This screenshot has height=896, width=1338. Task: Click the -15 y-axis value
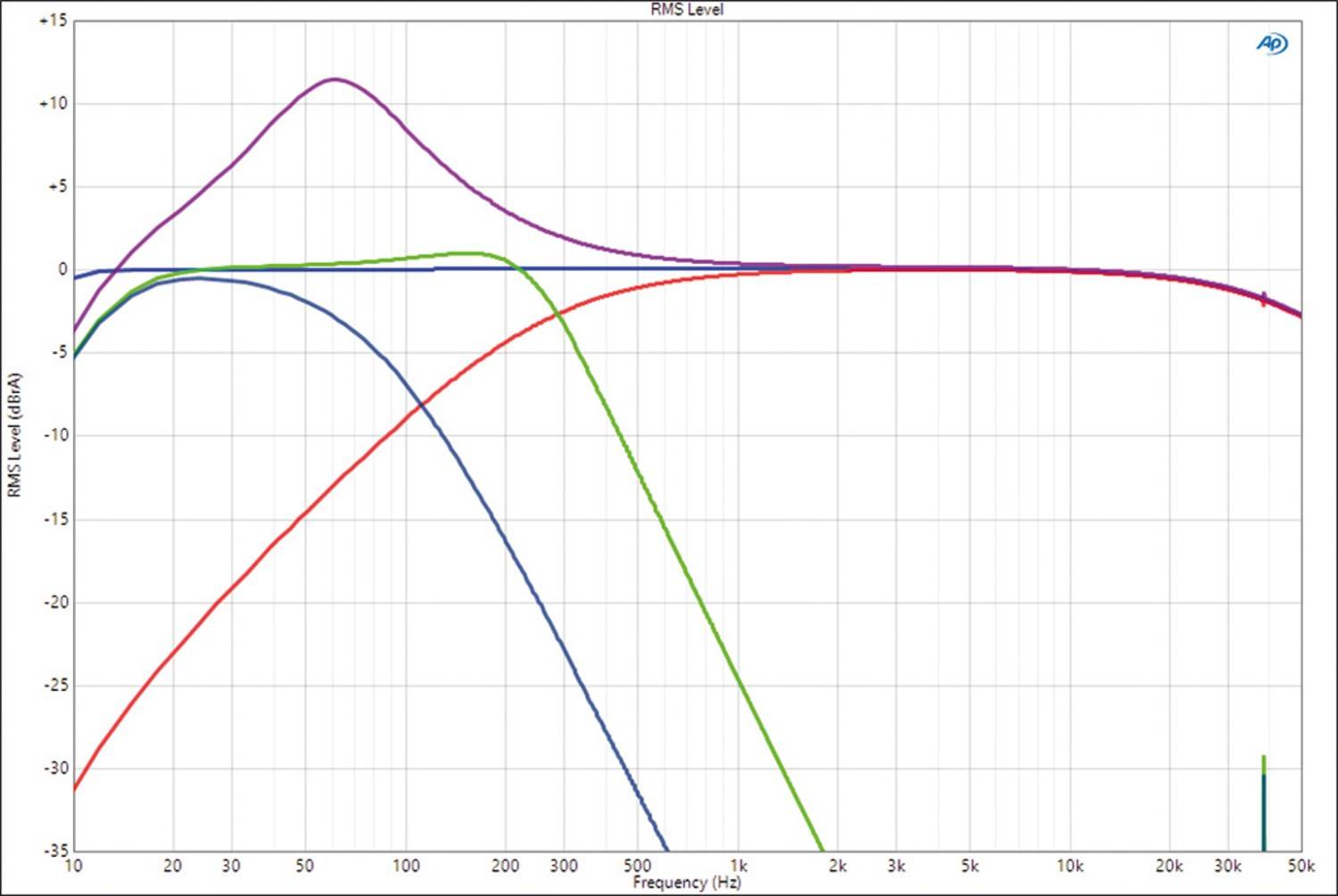54,519
